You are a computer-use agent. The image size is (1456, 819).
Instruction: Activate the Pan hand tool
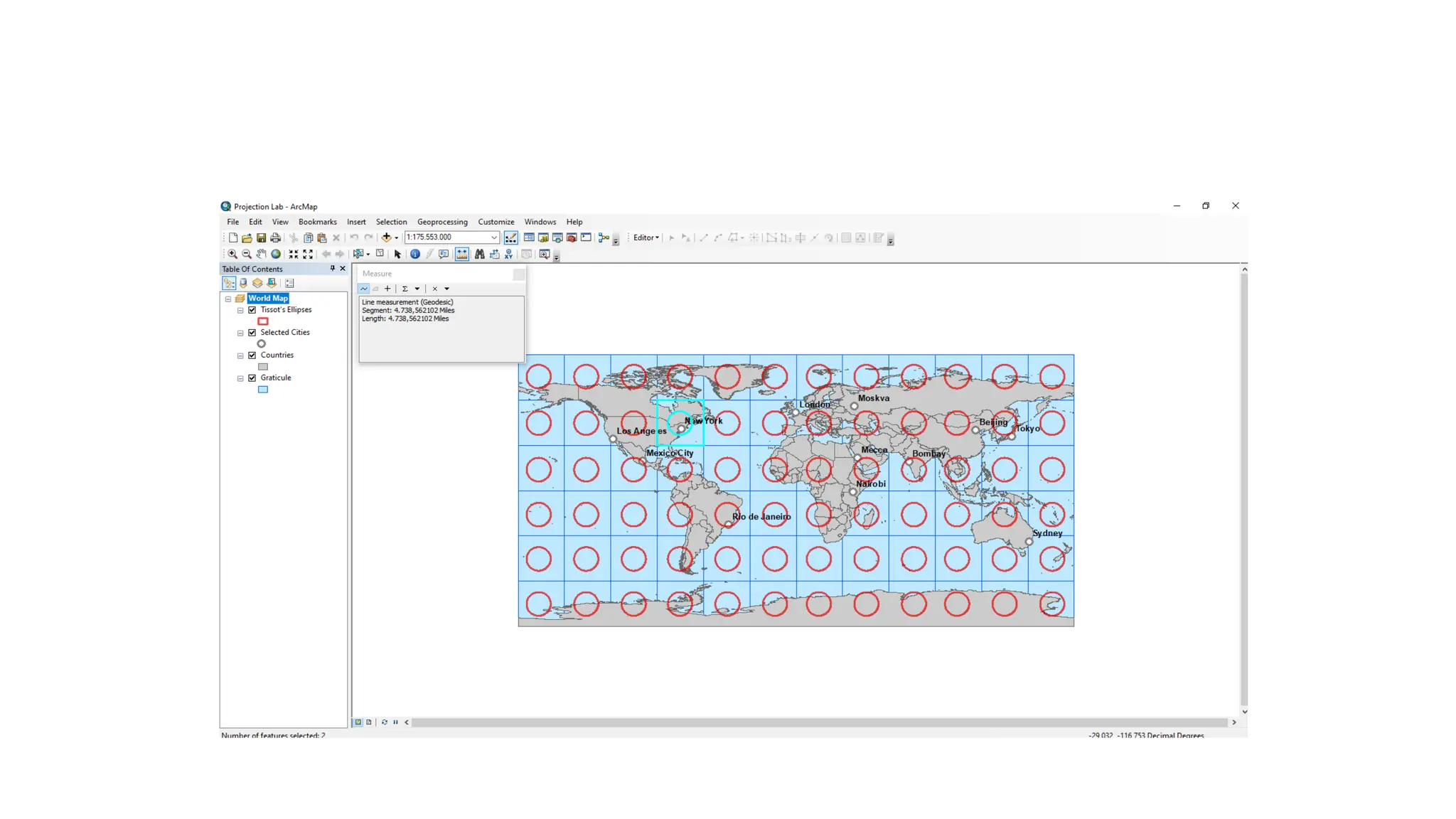261,254
